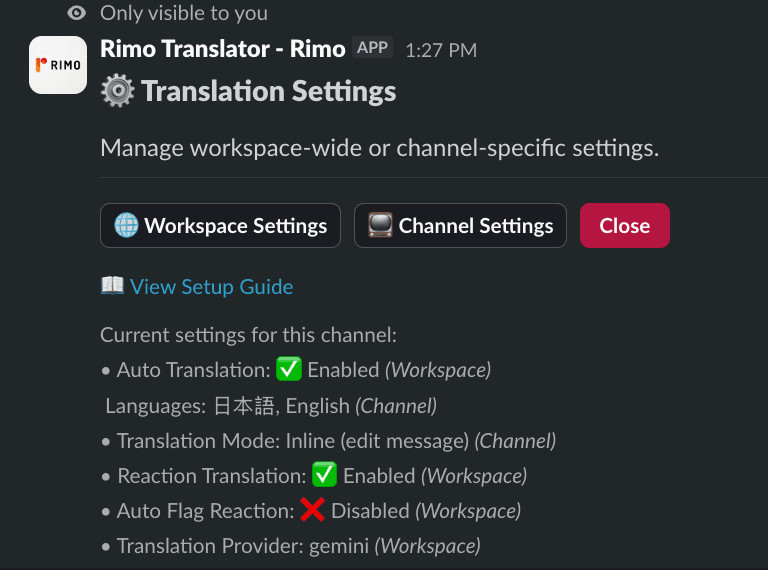Open the View Setup Guide link
The height and width of the screenshot is (570, 768).
(212, 286)
